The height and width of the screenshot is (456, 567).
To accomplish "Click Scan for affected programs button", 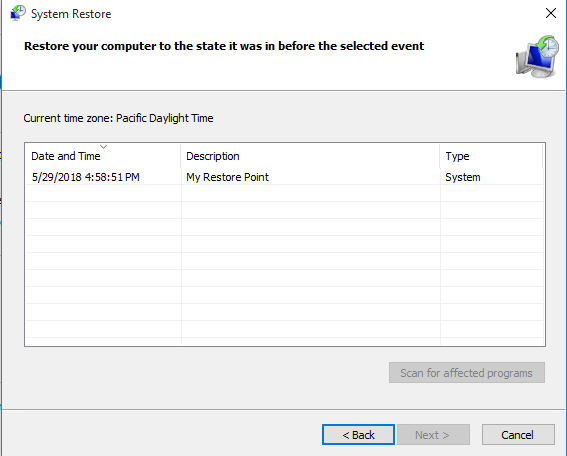I will pos(467,372).
